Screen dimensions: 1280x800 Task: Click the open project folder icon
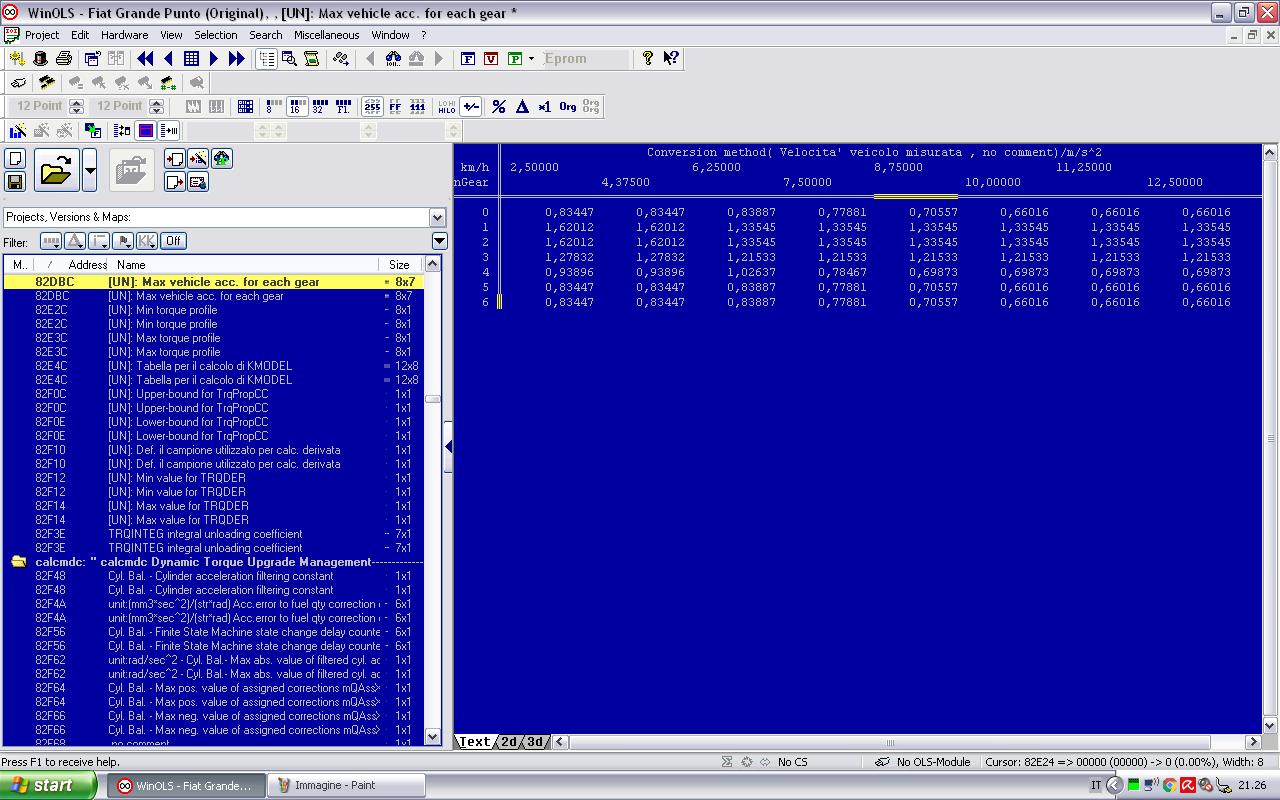pyautogui.click(x=56, y=171)
